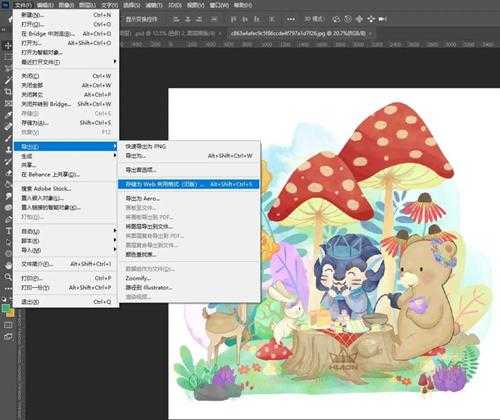Choose 在 Bridge 中浏览 from File menu
This screenshot has width=500, height=420.
(x=66, y=33)
